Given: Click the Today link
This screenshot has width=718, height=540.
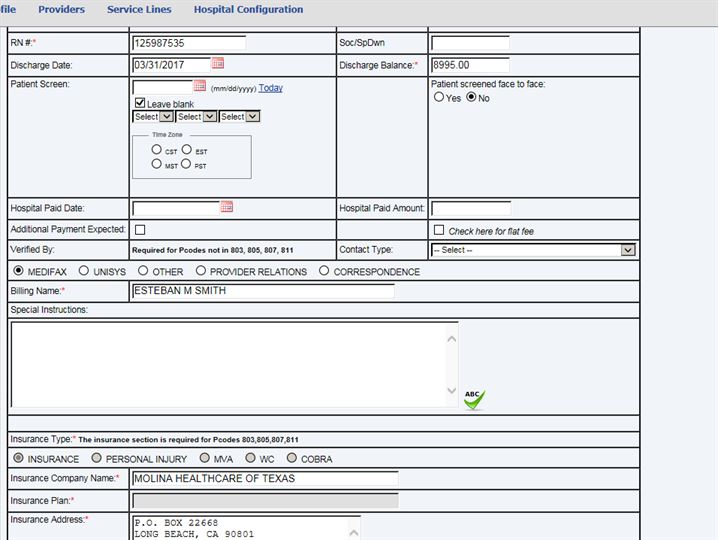Looking at the screenshot, I should point(270,88).
